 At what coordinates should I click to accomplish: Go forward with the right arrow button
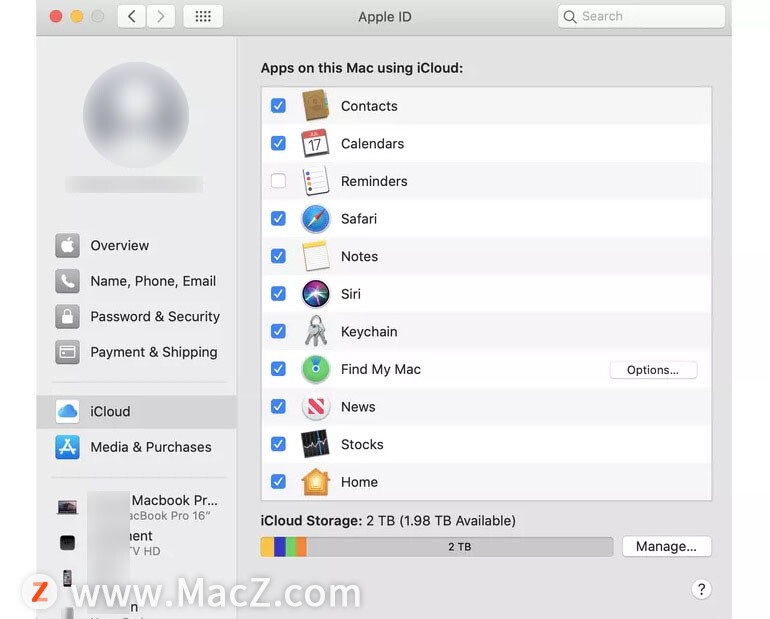coord(161,17)
